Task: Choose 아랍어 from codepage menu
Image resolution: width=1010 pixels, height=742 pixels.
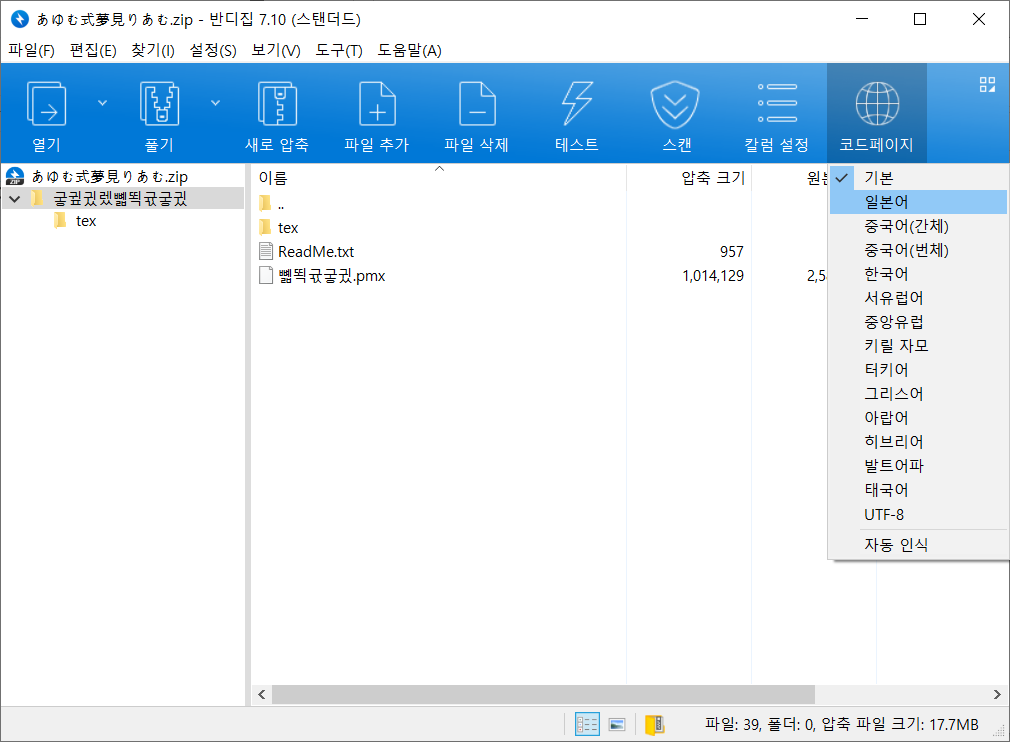Action: (x=918, y=417)
